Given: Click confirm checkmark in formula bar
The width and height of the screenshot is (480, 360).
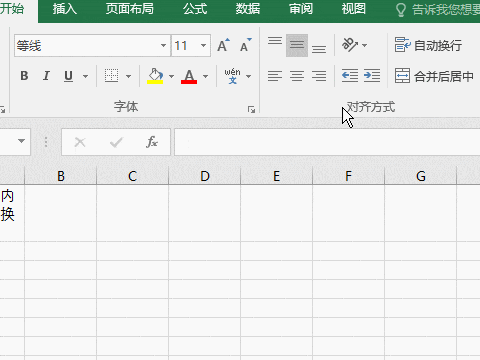Looking at the screenshot, I should [116, 143].
